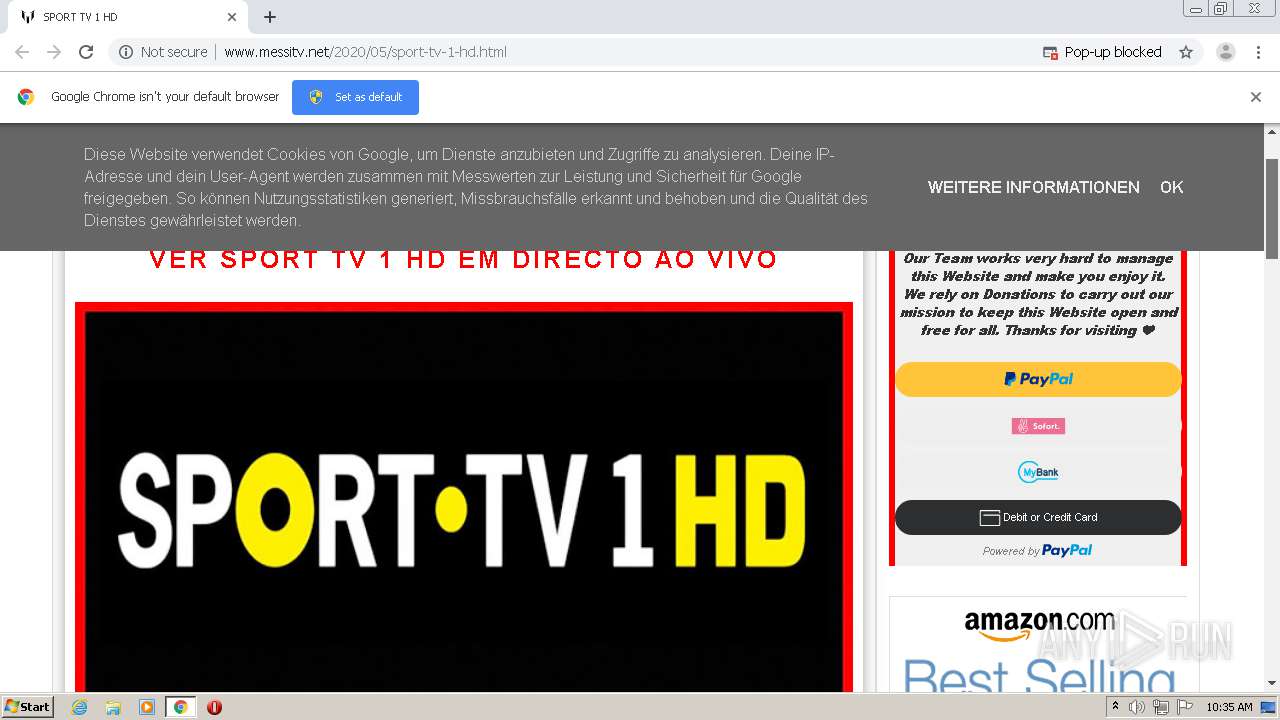Choose MyBank payment option

pos(1038,472)
